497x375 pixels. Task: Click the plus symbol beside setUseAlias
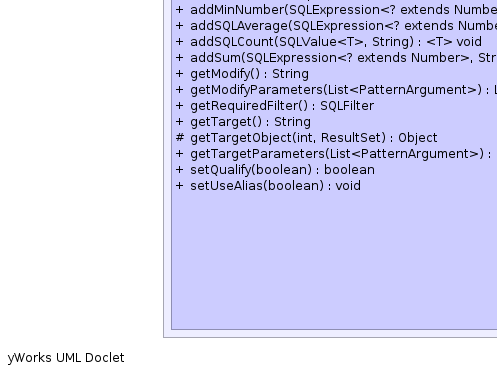tap(180, 186)
